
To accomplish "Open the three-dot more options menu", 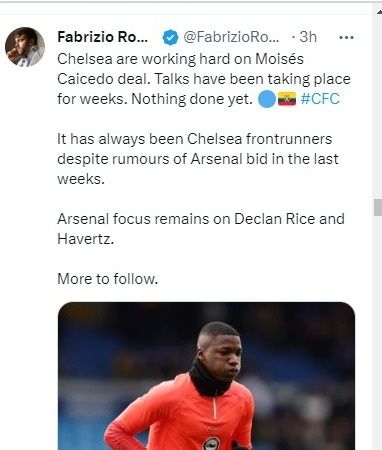I will coord(346,37).
